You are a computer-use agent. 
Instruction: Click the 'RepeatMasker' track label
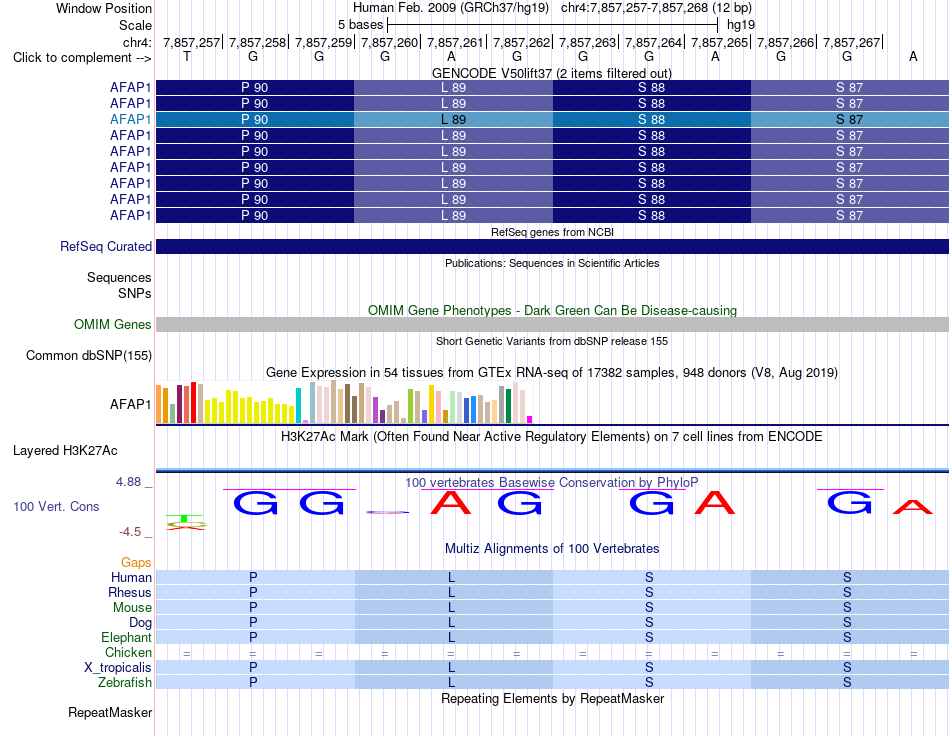point(110,713)
